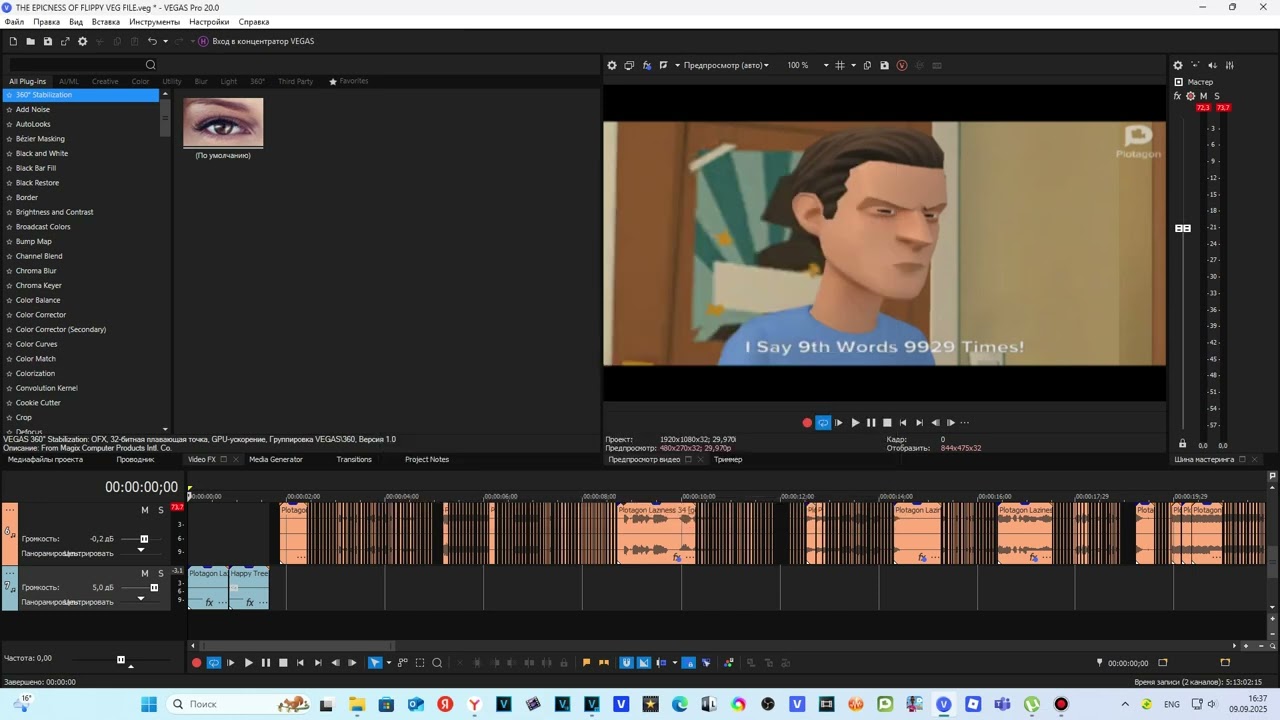1280x720 pixels.
Task: Select the Color Curves effect in the list
Action: pyautogui.click(x=36, y=344)
